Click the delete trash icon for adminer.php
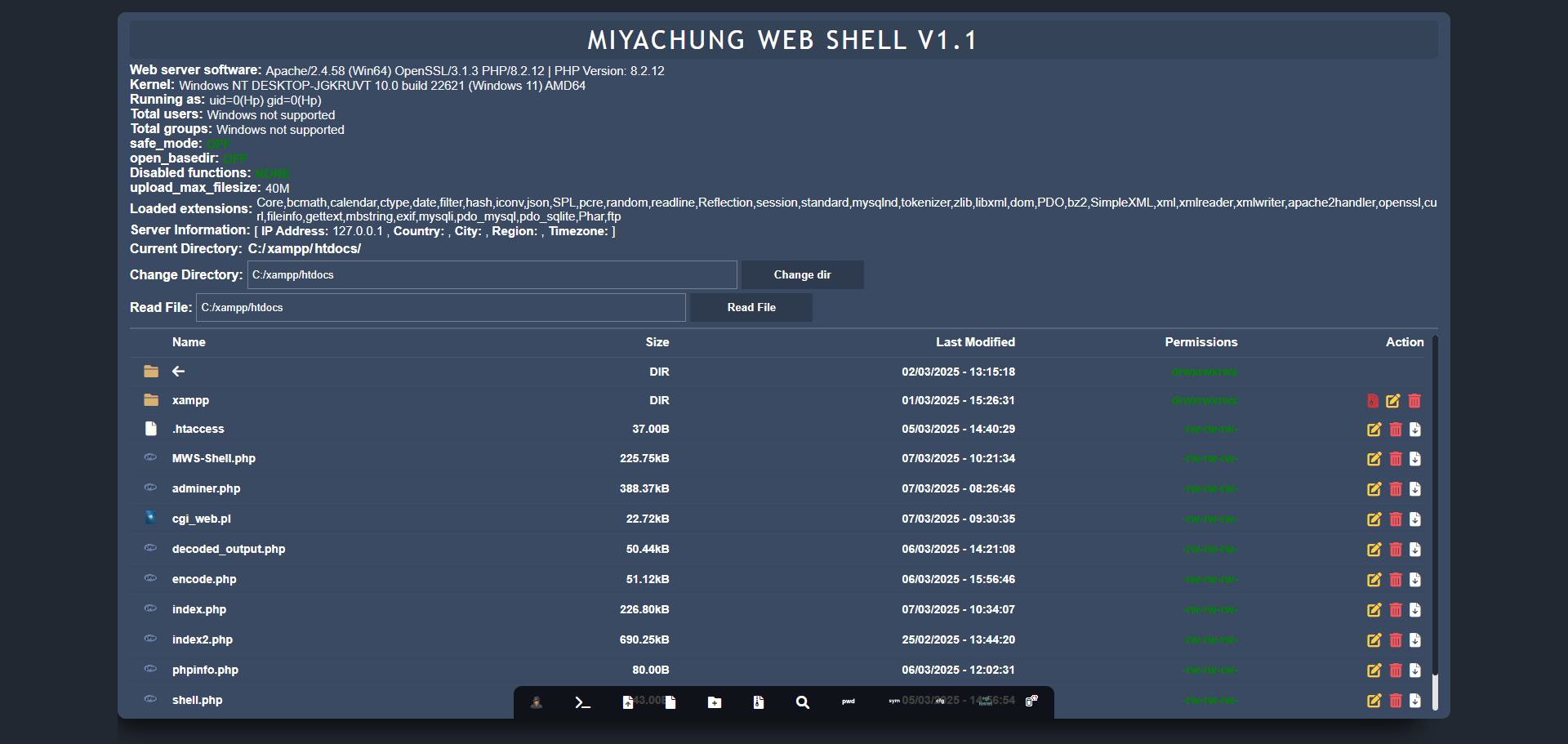This screenshot has height=744, width=1568. [1396, 488]
